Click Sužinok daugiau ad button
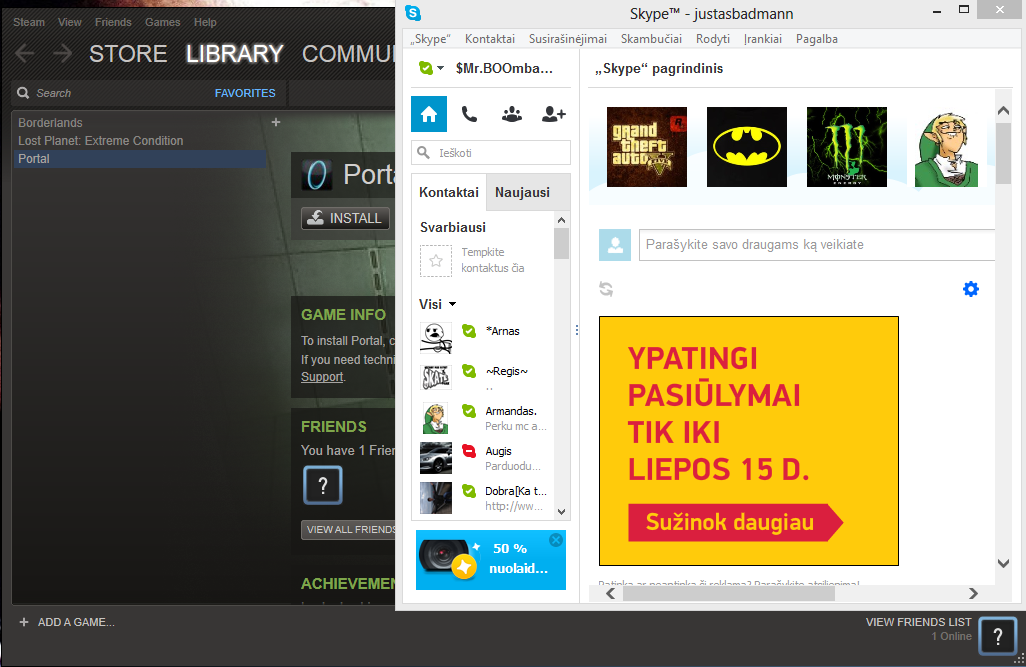This screenshot has height=667, width=1026. click(735, 522)
